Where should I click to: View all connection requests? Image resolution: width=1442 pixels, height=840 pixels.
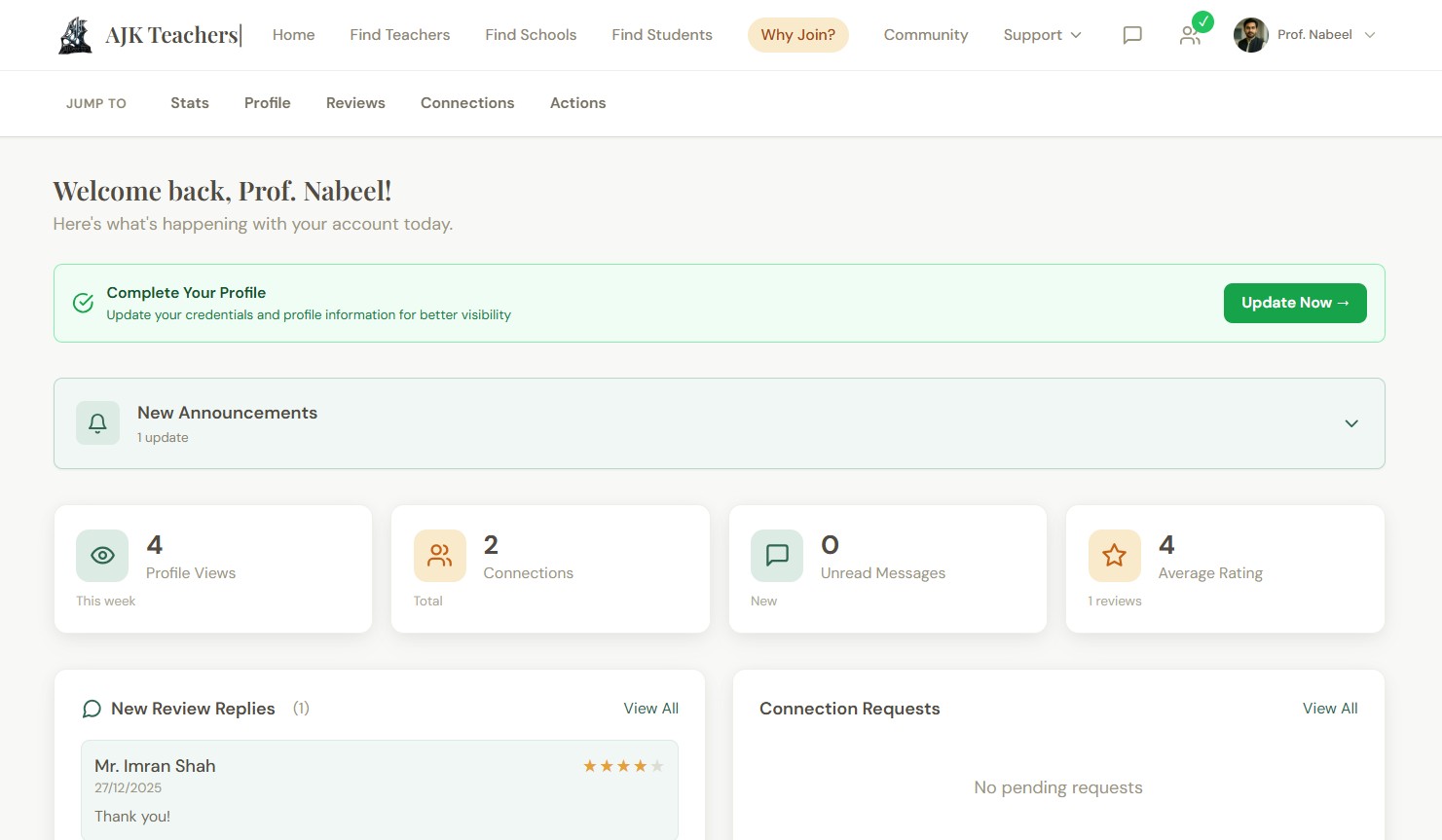click(x=1329, y=709)
